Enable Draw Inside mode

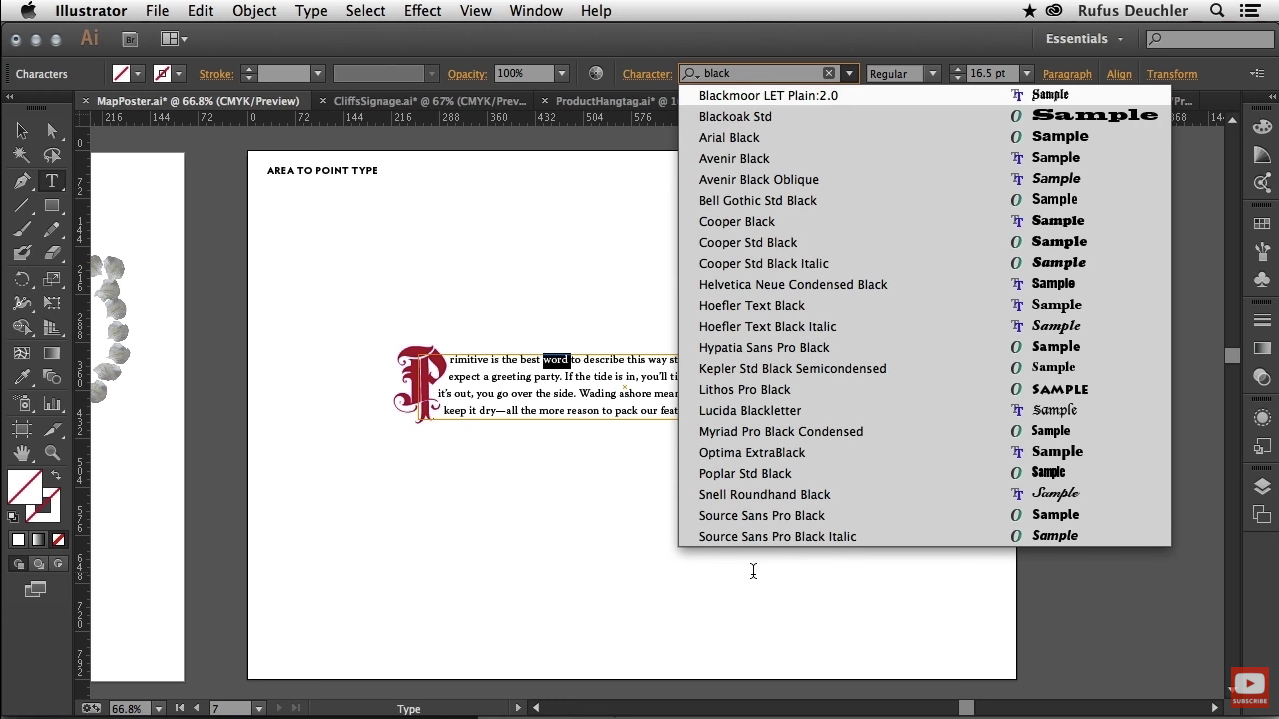pos(58,564)
